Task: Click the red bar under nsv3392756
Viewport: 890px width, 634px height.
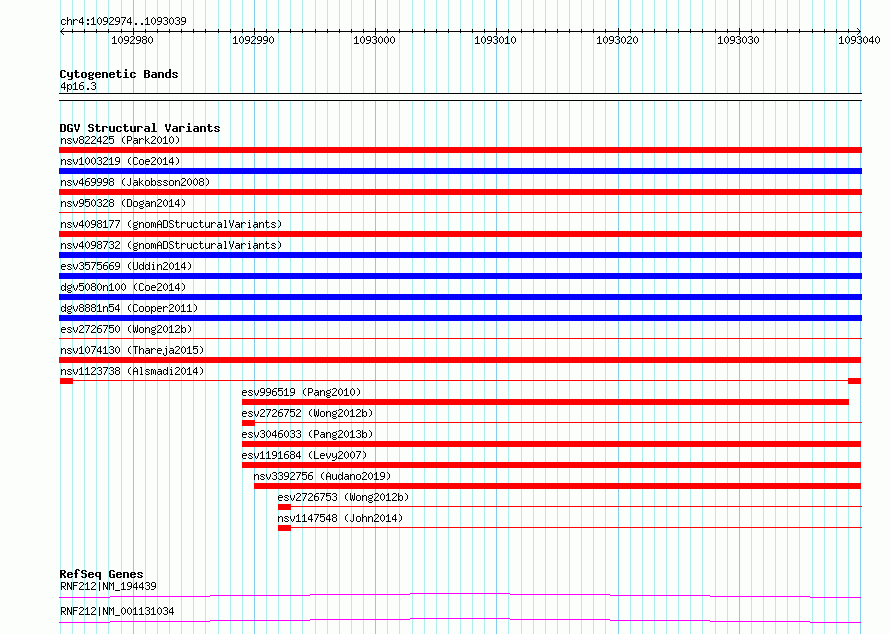Action: (x=557, y=486)
